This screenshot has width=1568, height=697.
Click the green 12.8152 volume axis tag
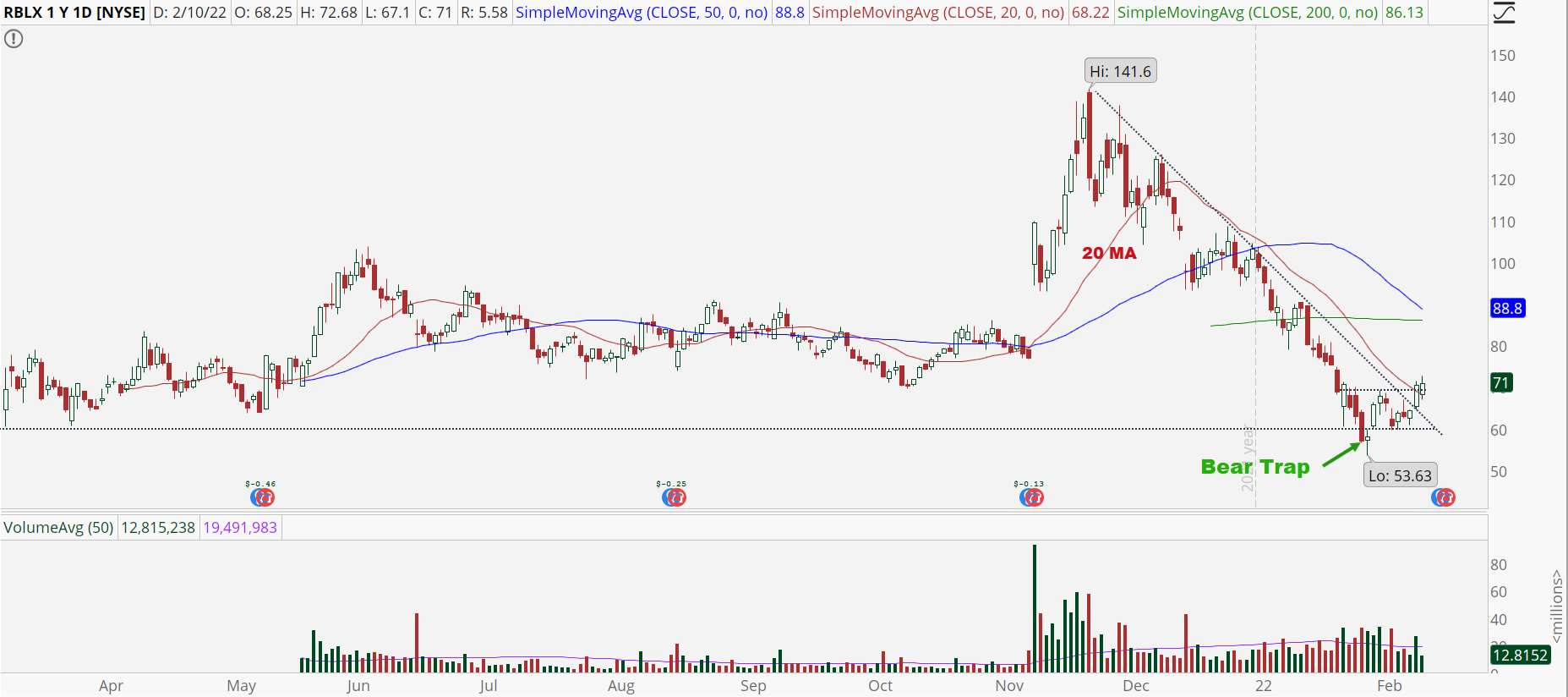[1520, 655]
